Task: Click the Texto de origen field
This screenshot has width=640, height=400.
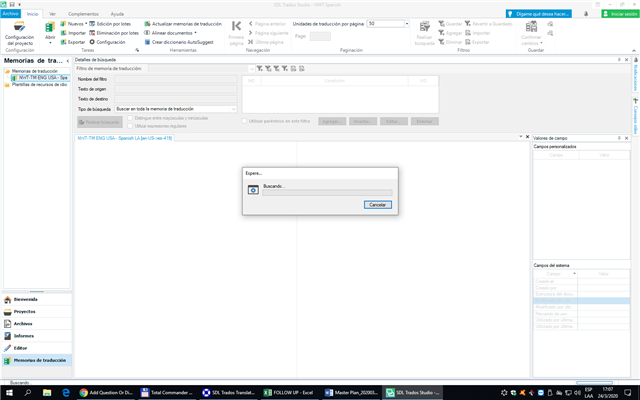Action: click(176, 89)
